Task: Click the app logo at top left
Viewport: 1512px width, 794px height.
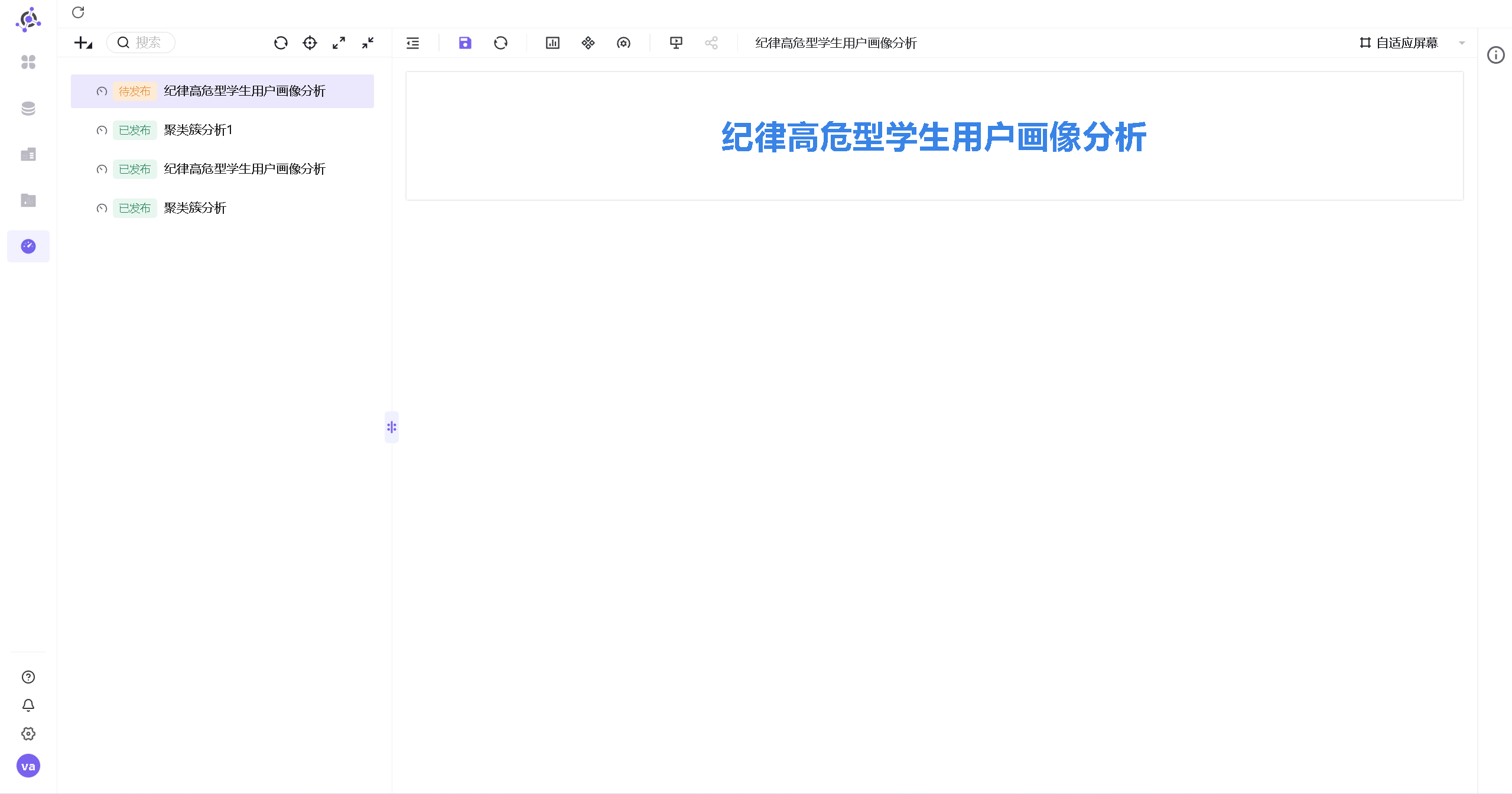Action: click(28, 19)
